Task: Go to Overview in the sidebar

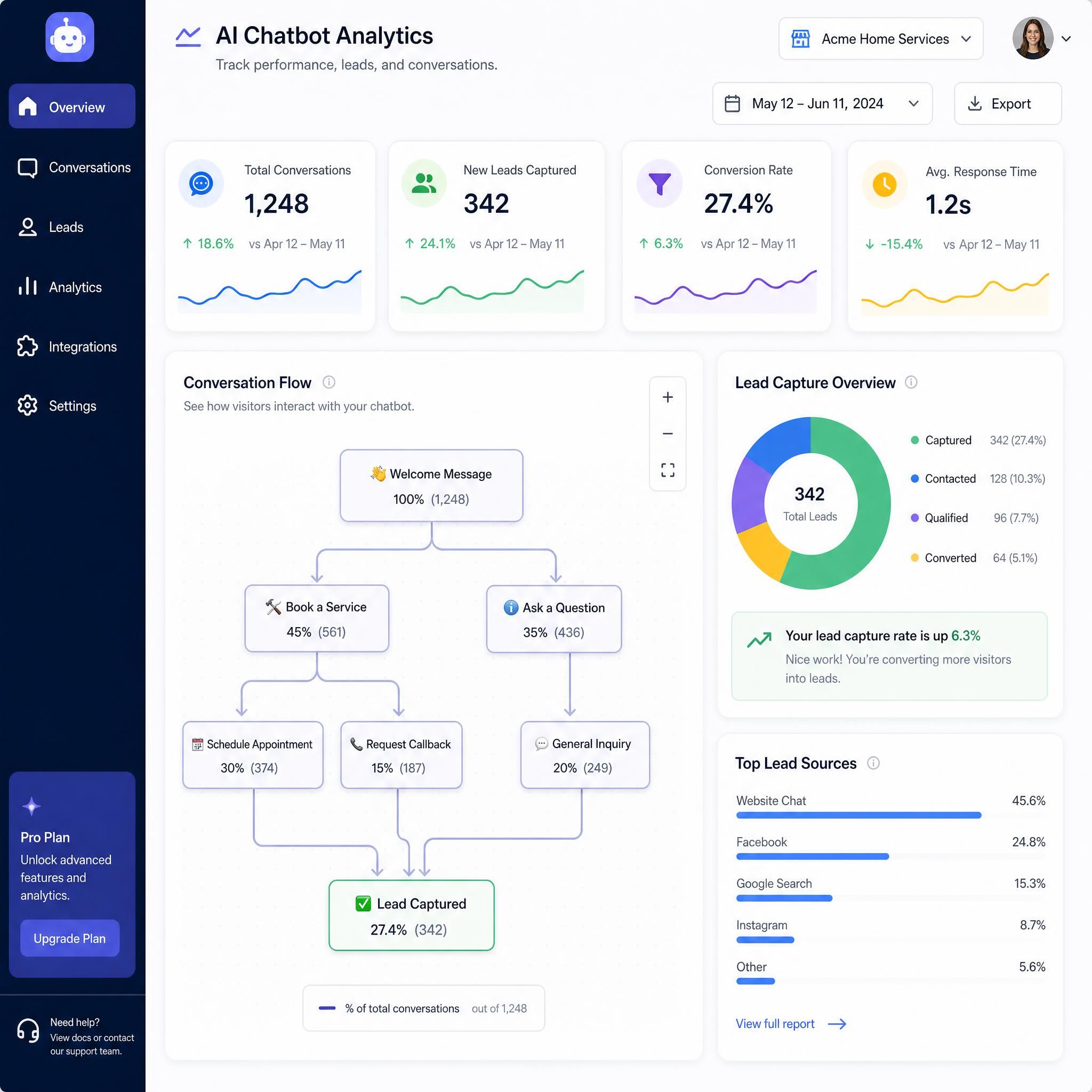Action: [72, 106]
